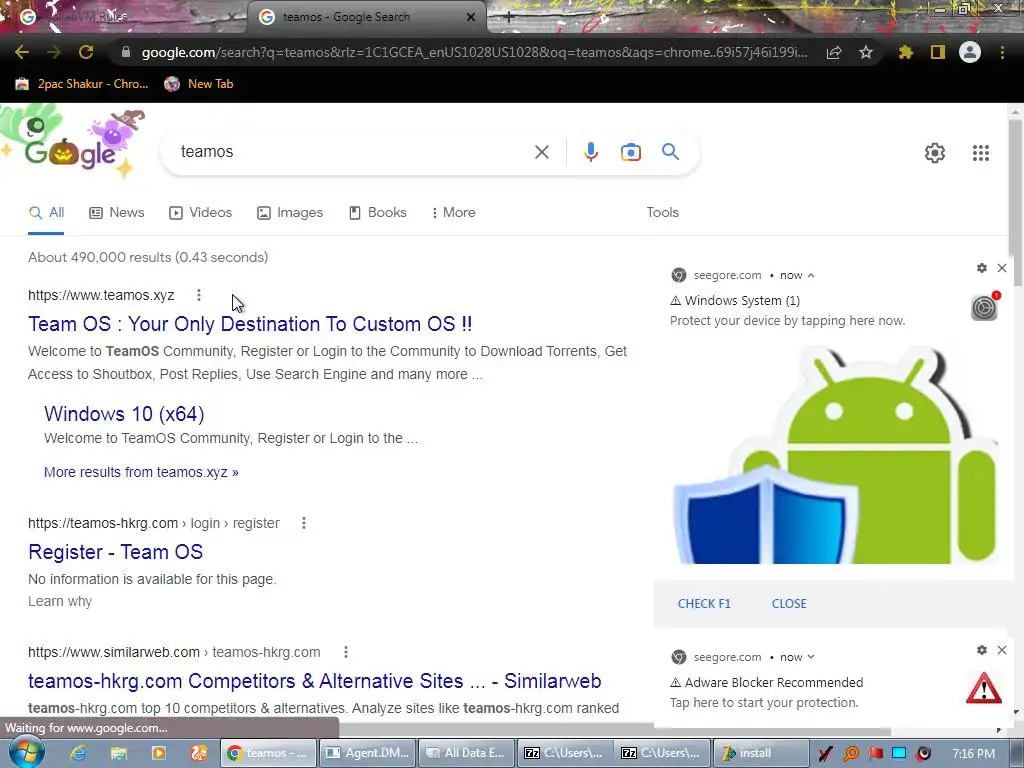Viewport: 1024px width, 768px height.
Task: Open Windows Media Player taskbar icon
Action: click(x=159, y=753)
